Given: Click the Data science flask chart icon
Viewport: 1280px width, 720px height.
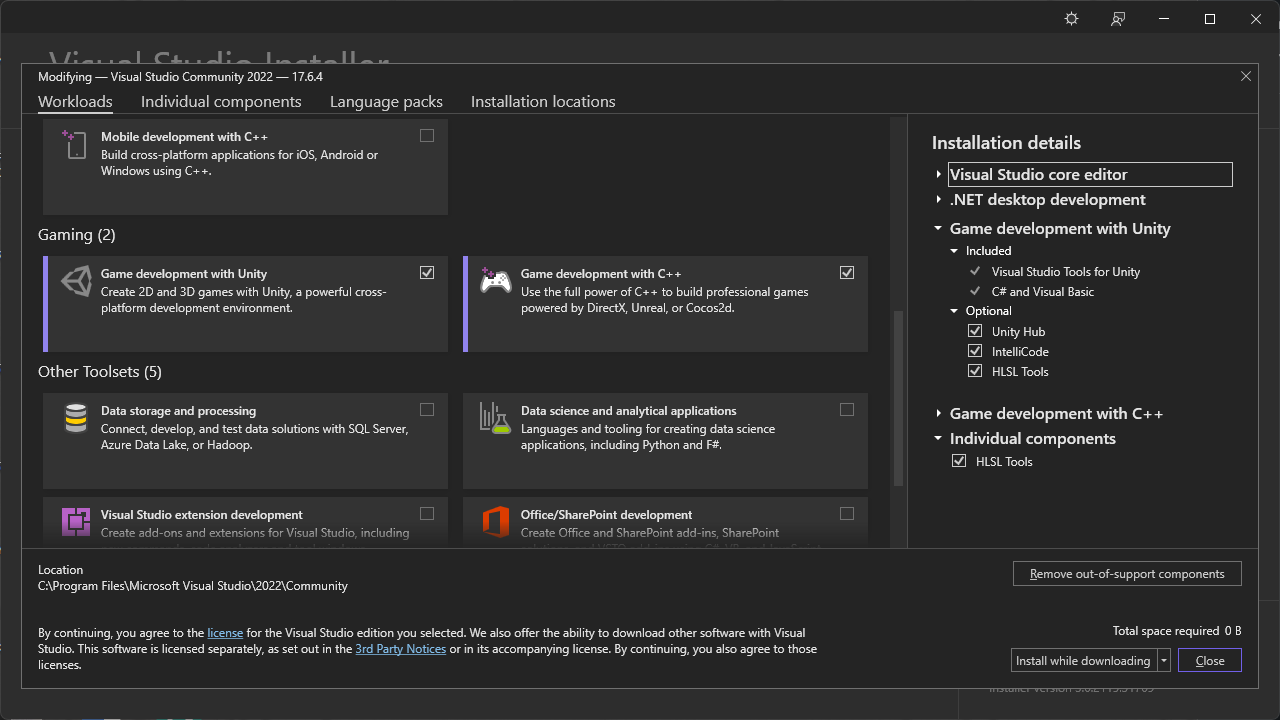Looking at the screenshot, I should tap(495, 418).
